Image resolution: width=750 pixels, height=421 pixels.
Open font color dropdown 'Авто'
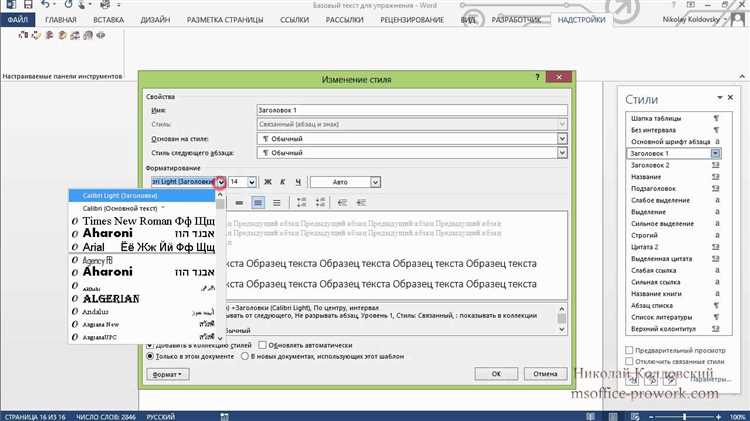(375, 182)
